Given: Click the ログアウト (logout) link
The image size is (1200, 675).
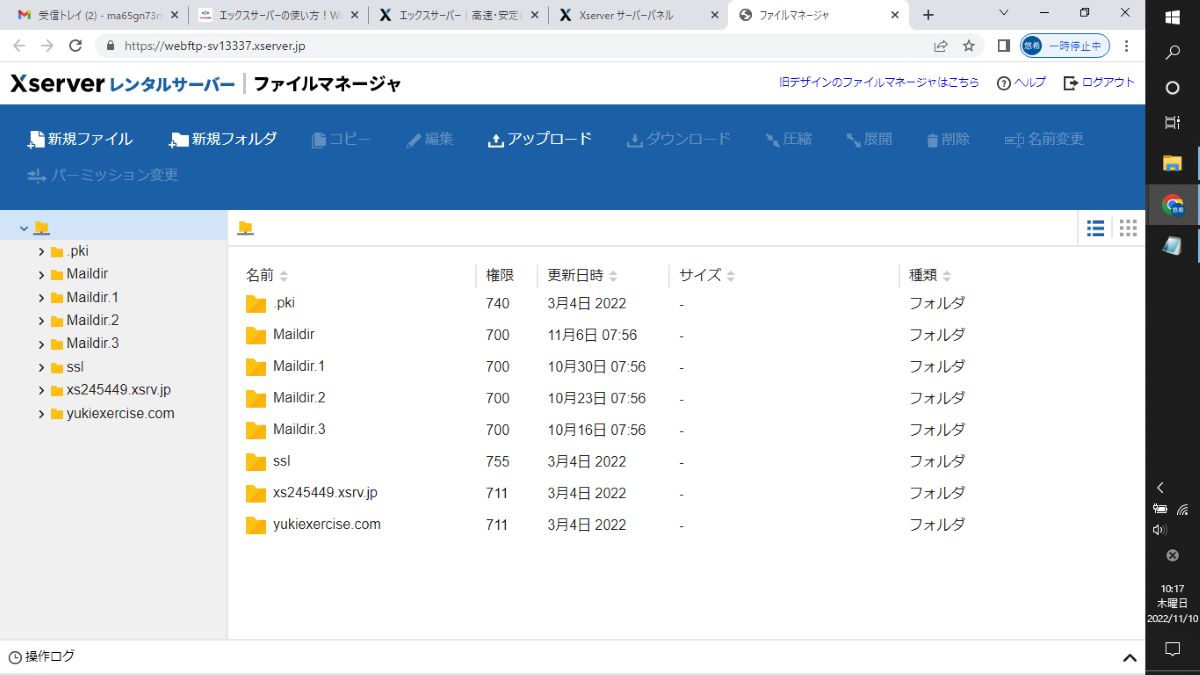Looking at the screenshot, I should 1099,83.
